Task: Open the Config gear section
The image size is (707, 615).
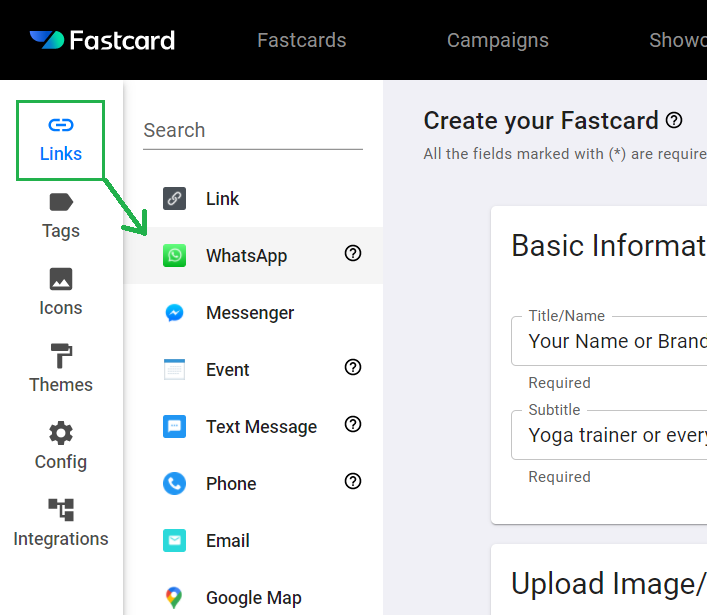Action: coord(61,446)
